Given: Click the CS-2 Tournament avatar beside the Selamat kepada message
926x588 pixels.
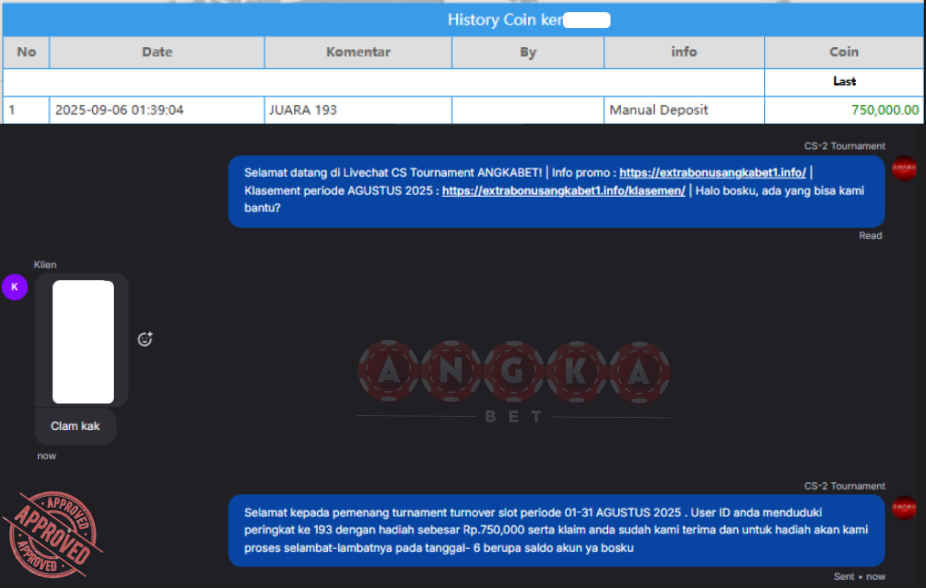Looking at the screenshot, I should point(904,508).
